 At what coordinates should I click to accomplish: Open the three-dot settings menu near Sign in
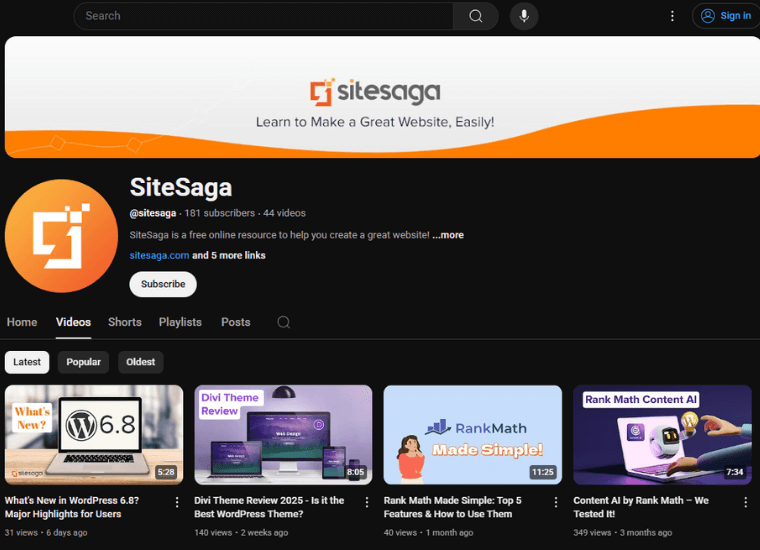(x=672, y=16)
